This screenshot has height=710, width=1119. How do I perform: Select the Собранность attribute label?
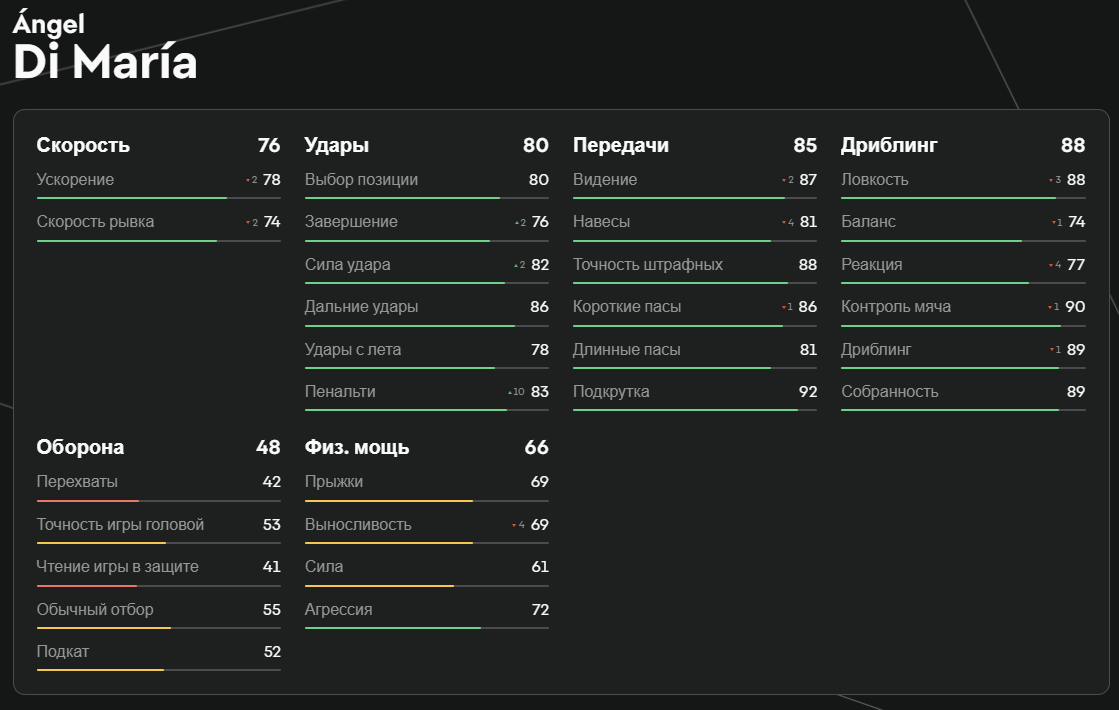(x=890, y=392)
